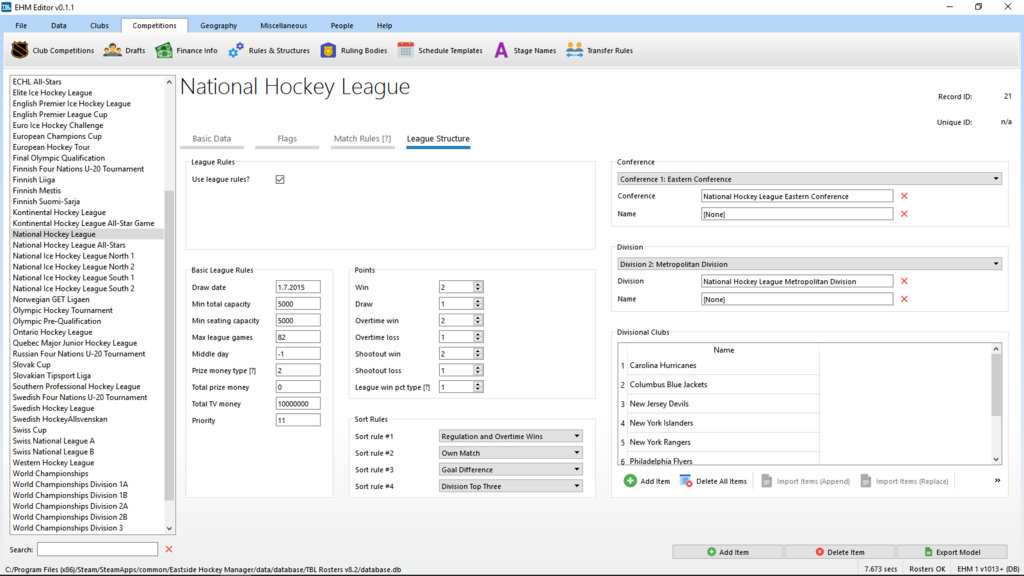Toggle Use league rules checkbox
The width and height of the screenshot is (1024, 576).
coord(280,180)
